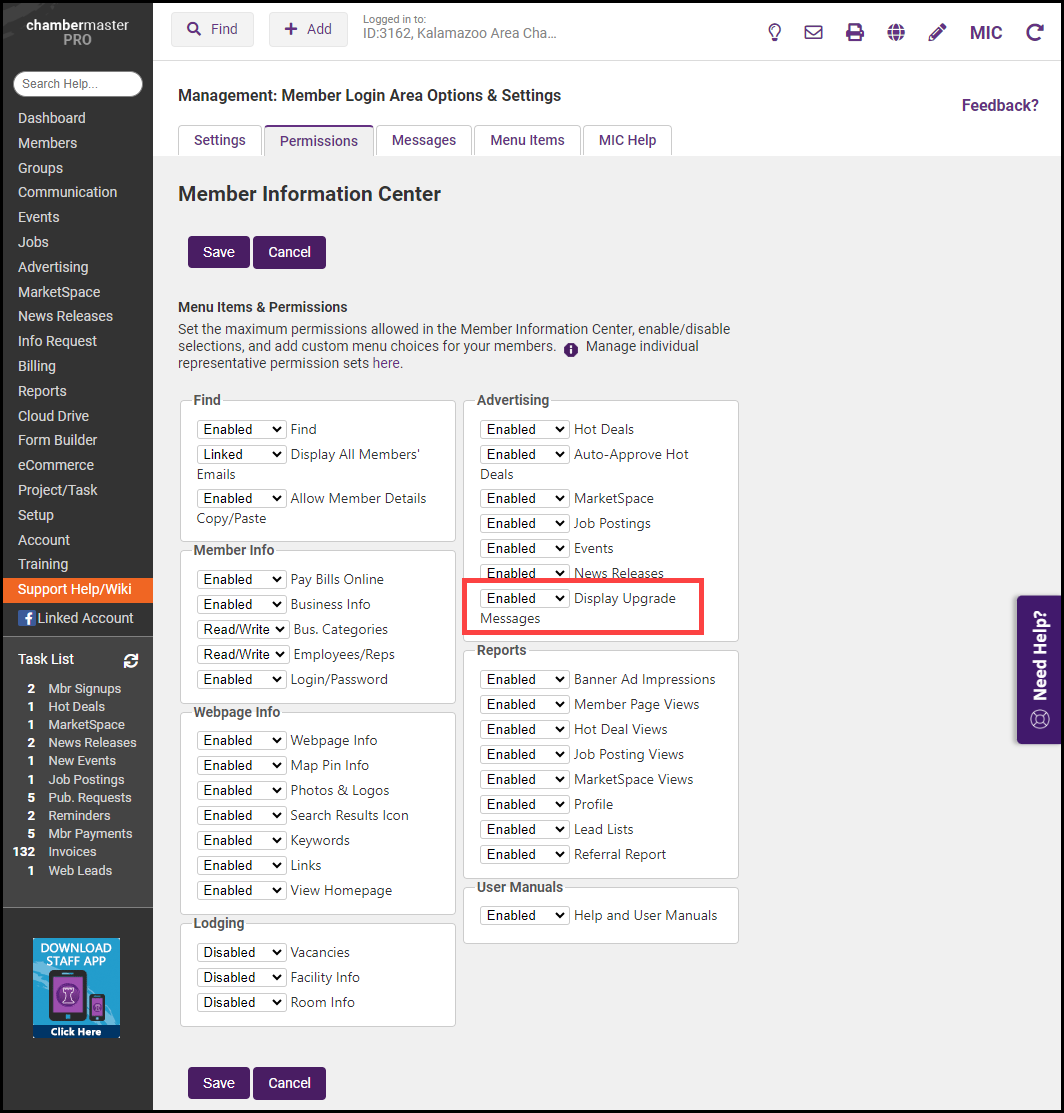
Task: Open Form Builder in the sidebar
Action: (57, 440)
